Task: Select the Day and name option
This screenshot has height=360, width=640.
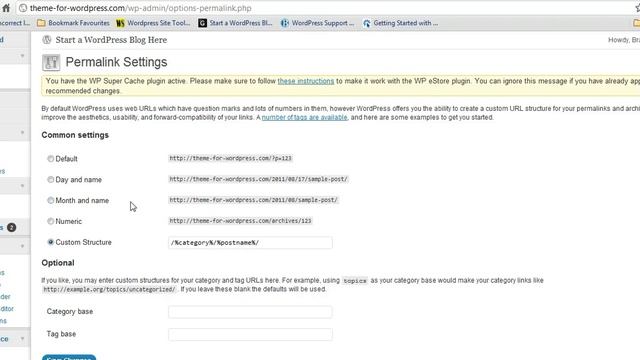Action: pyautogui.click(x=51, y=180)
